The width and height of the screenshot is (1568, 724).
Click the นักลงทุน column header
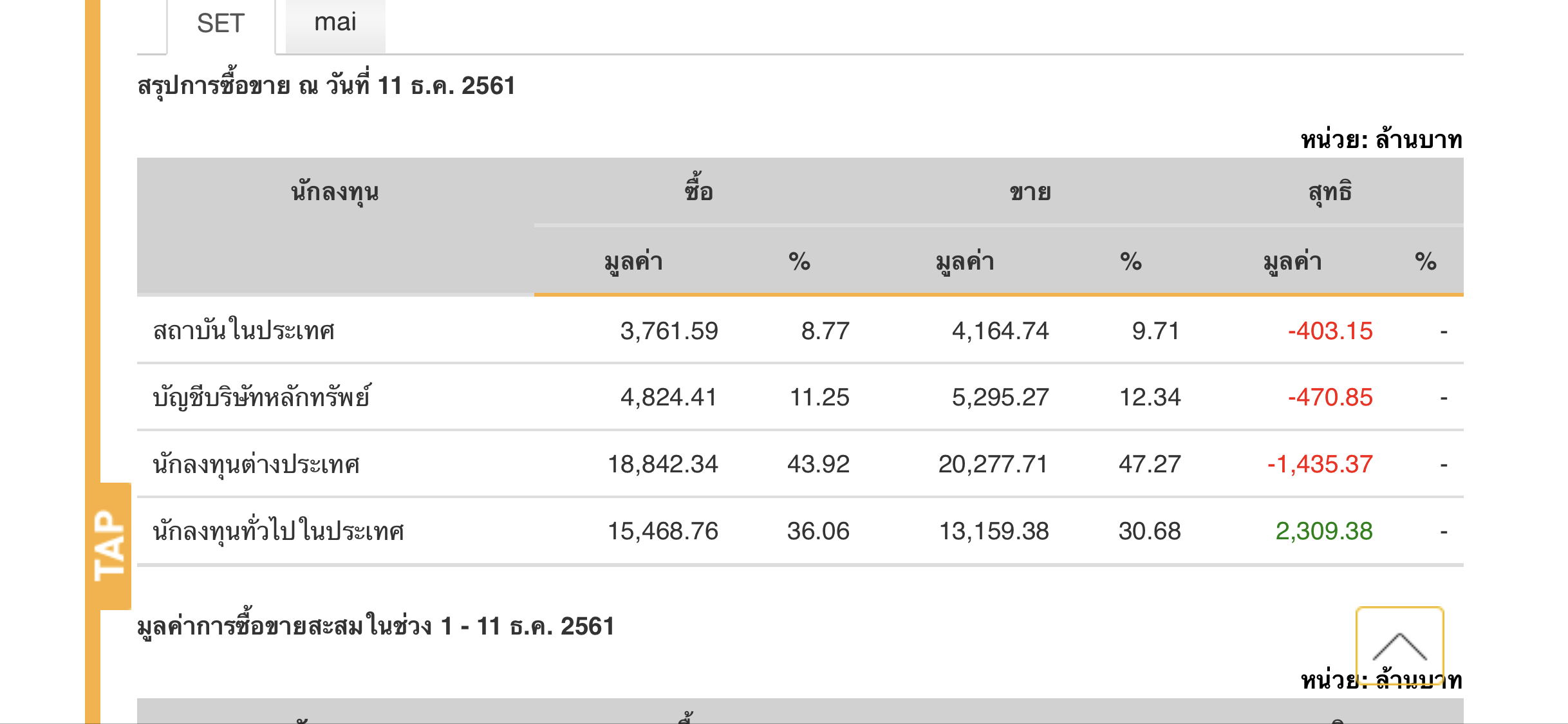click(x=335, y=192)
